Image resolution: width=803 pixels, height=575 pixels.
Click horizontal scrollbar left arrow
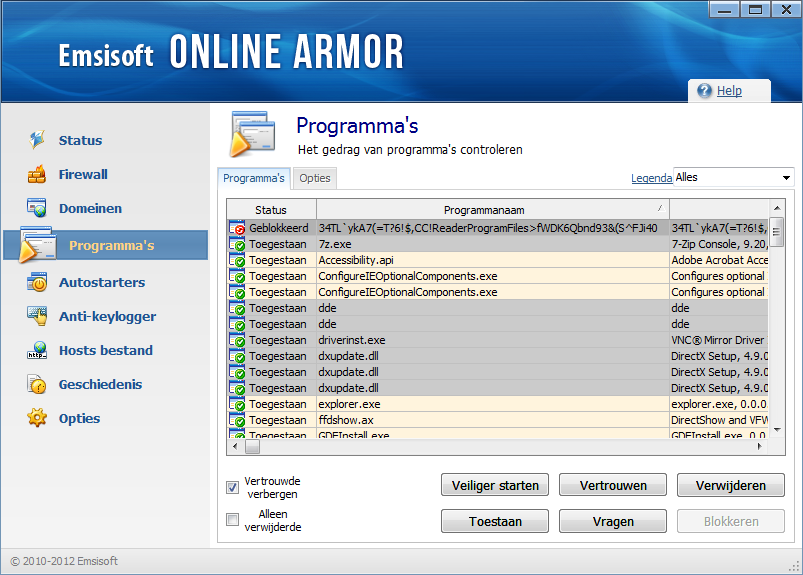235,446
